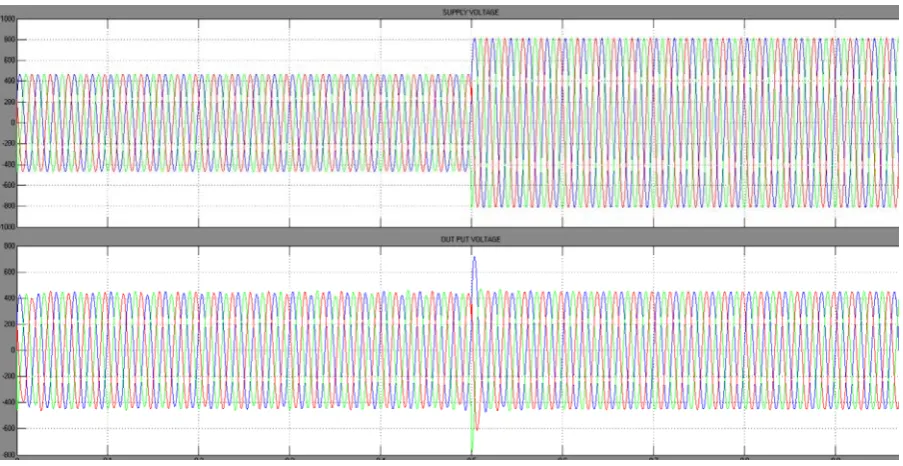Select the -200 tick label on supply voltage axis
903x466 pixels.
(x=8, y=143)
